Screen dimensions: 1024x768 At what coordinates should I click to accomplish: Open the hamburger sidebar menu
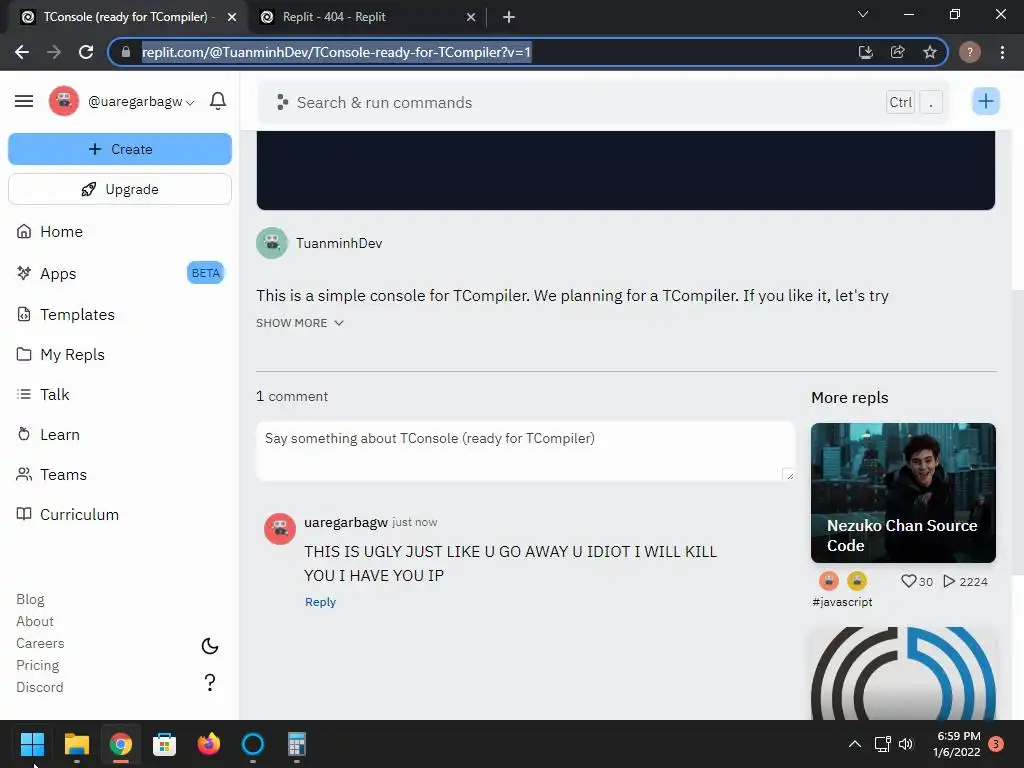(x=24, y=101)
